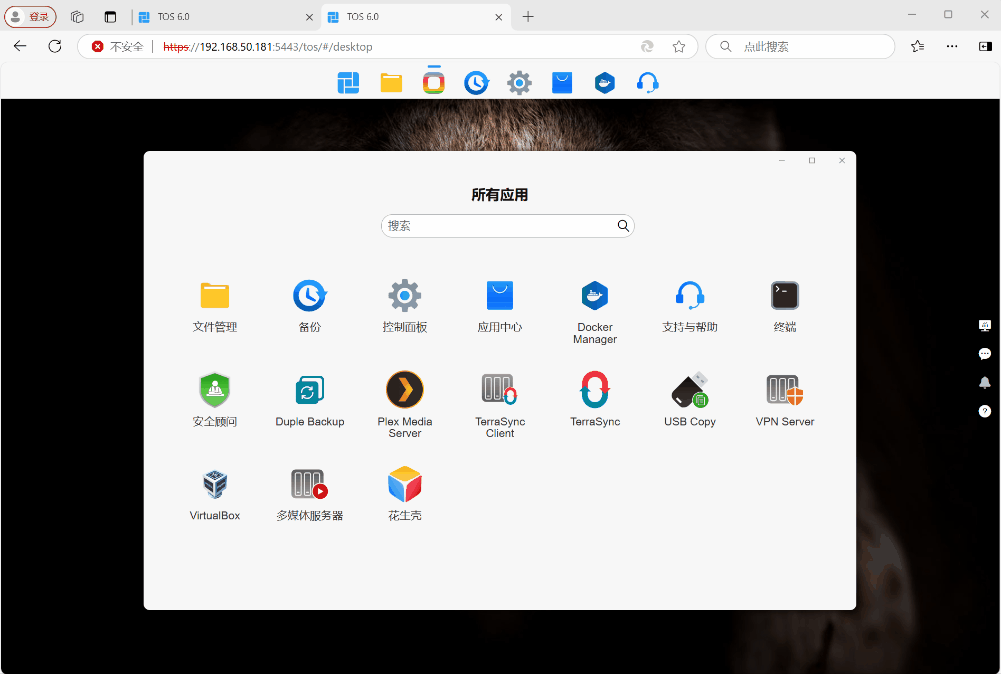Open the file manager folder in the top dock
This screenshot has width=1001, height=674.
pos(391,83)
